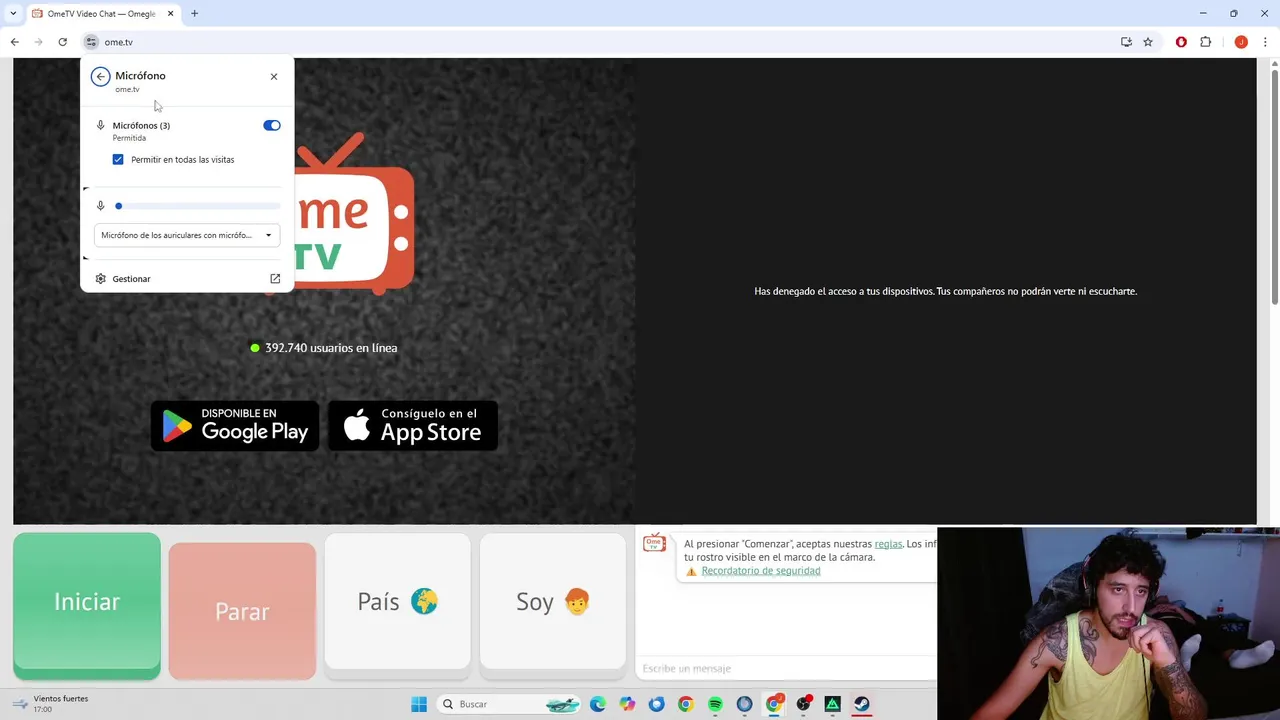The height and width of the screenshot is (720, 1280).
Task: Bookmark this page with the star icon
Action: pos(1148,42)
